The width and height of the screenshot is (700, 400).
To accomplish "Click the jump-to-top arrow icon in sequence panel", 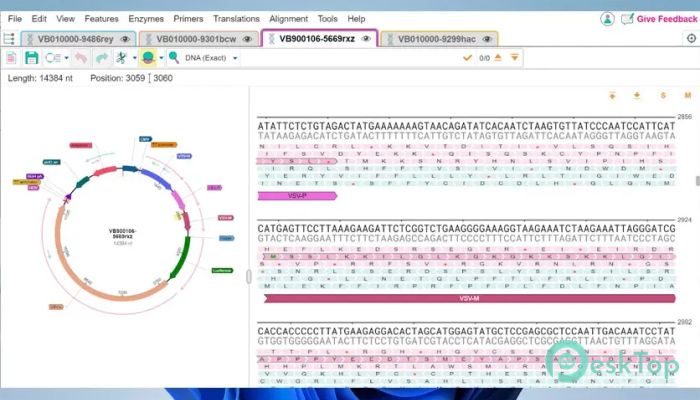I will click(612, 96).
